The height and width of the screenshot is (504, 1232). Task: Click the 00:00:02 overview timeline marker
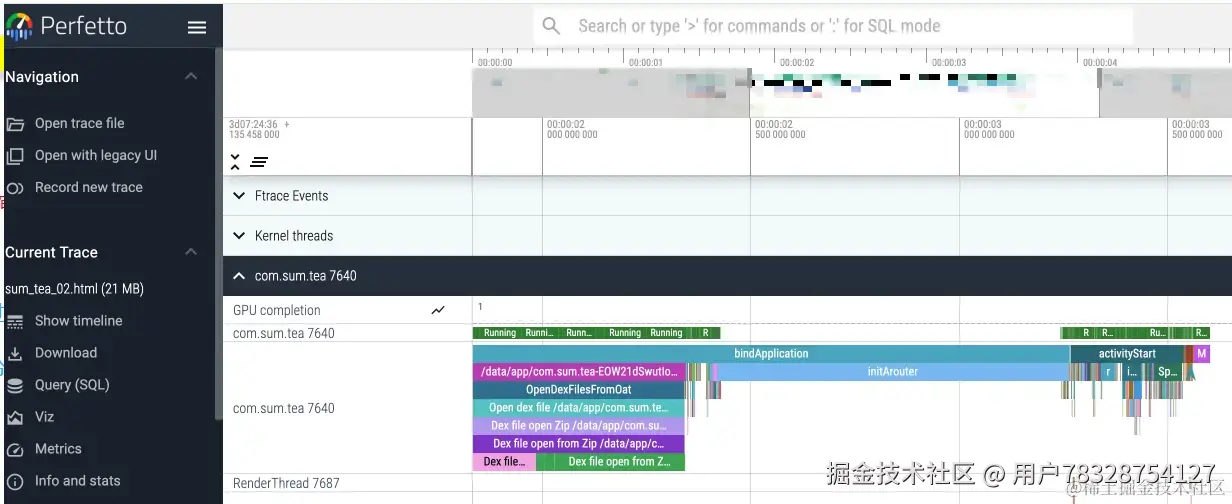796,62
